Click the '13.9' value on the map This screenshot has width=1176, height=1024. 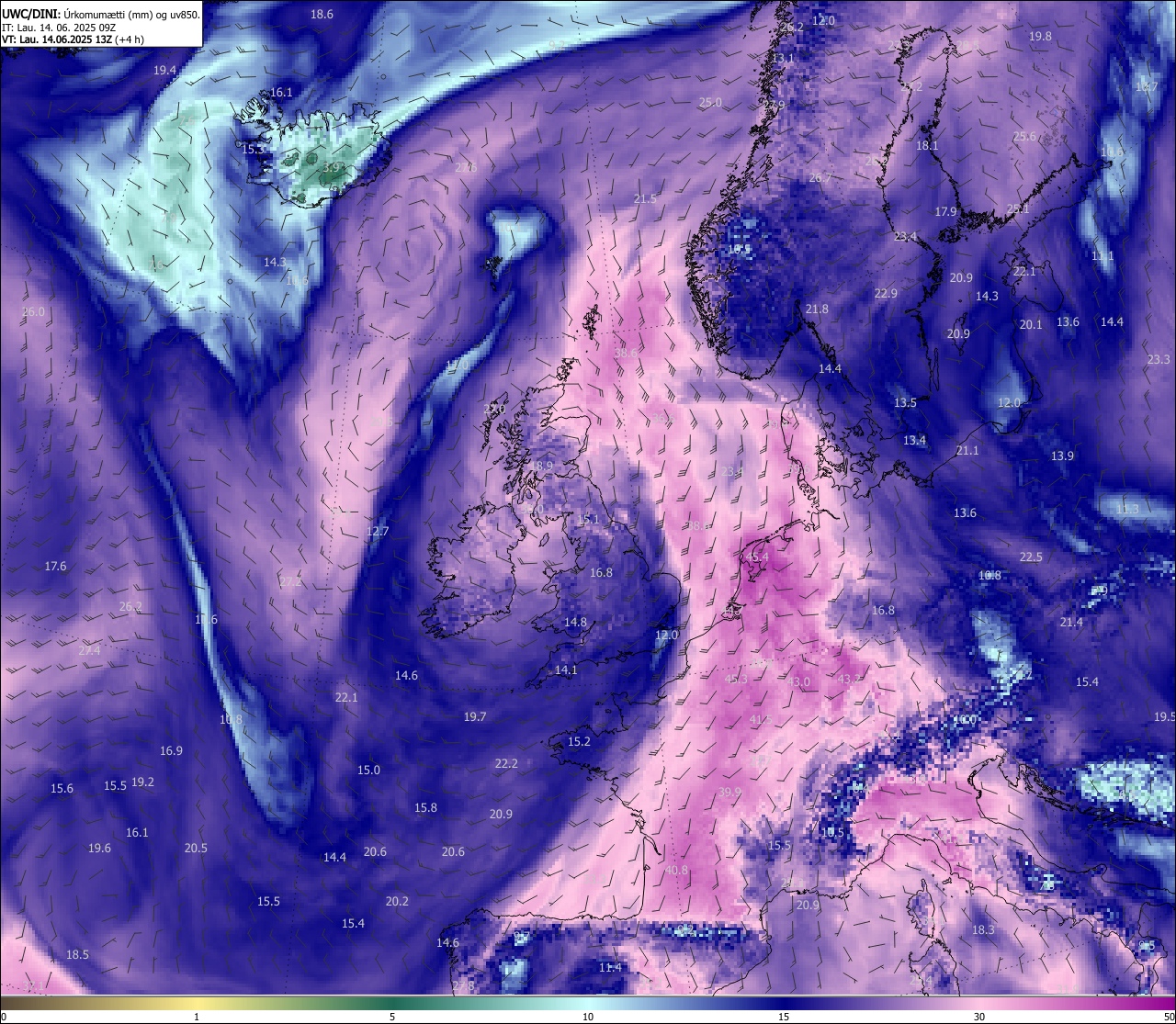[1062, 456]
